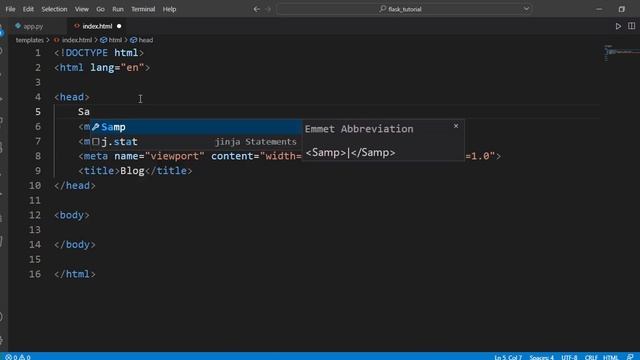
Task: Open the Go menu
Action: (100, 9)
